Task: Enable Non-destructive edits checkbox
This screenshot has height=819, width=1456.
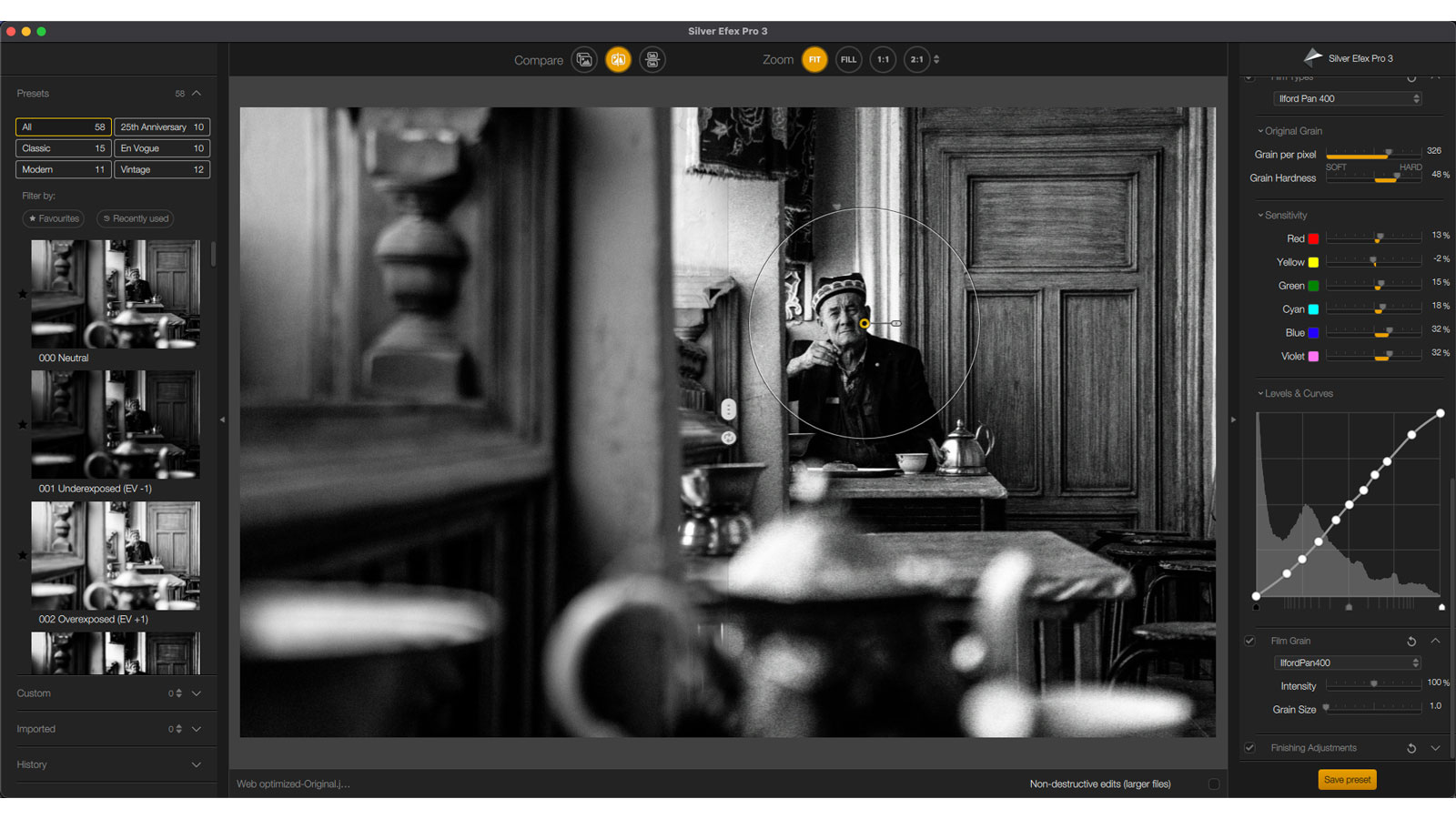Action: click(x=1214, y=784)
